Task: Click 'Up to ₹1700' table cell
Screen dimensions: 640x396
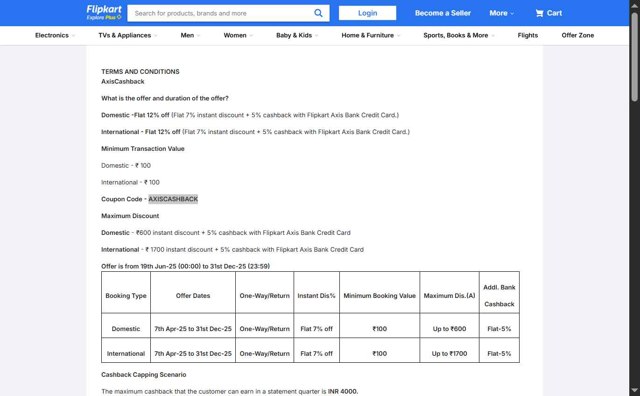Action: click(x=449, y=354)
